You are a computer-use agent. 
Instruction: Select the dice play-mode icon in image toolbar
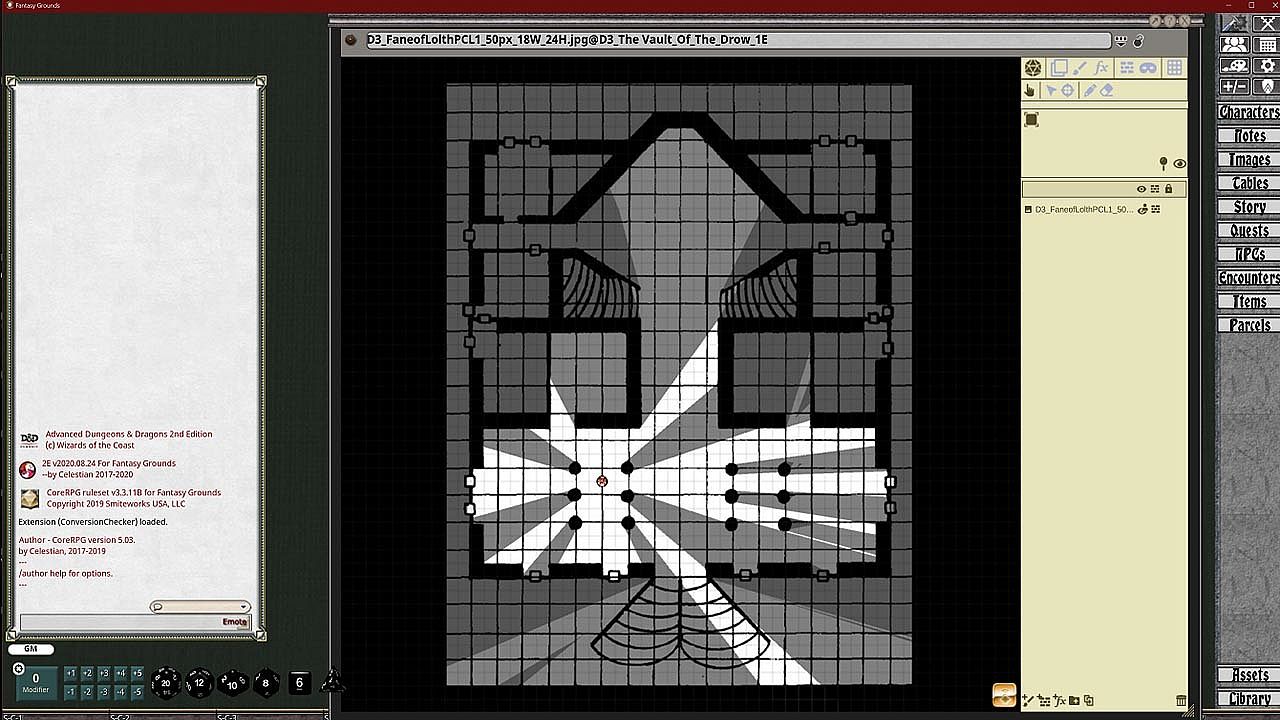coord(1033,68)
